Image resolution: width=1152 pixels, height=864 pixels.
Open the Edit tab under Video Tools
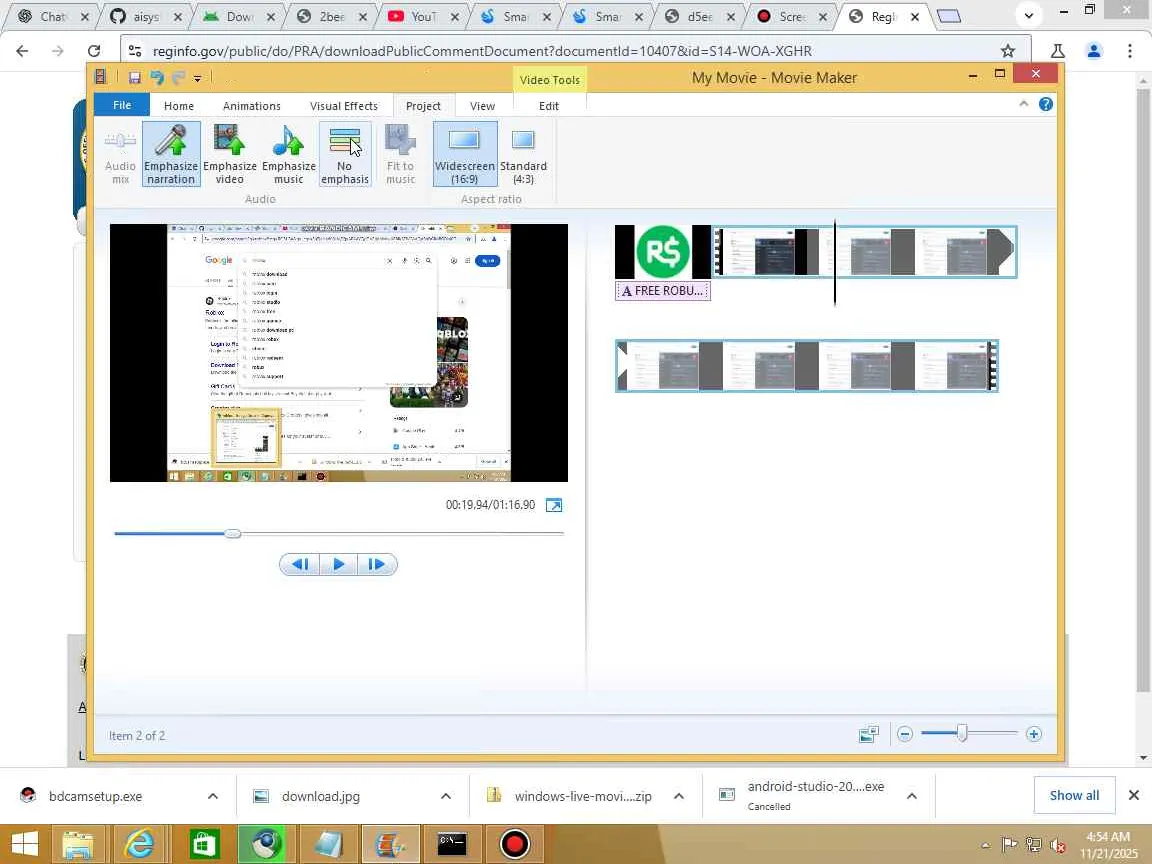point(549,106)
